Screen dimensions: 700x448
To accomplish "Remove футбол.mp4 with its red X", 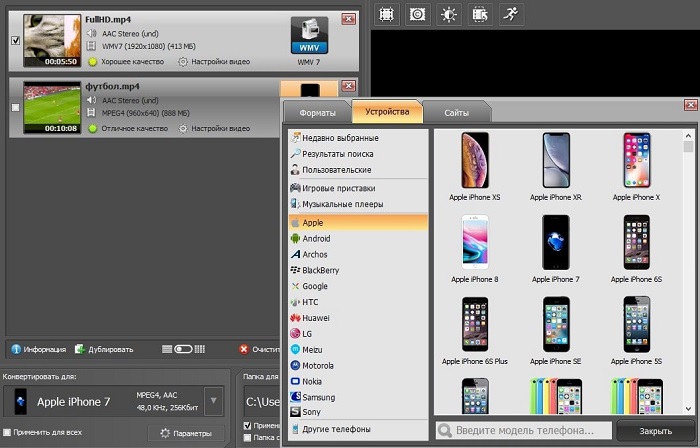I will (x=349, y=86).
